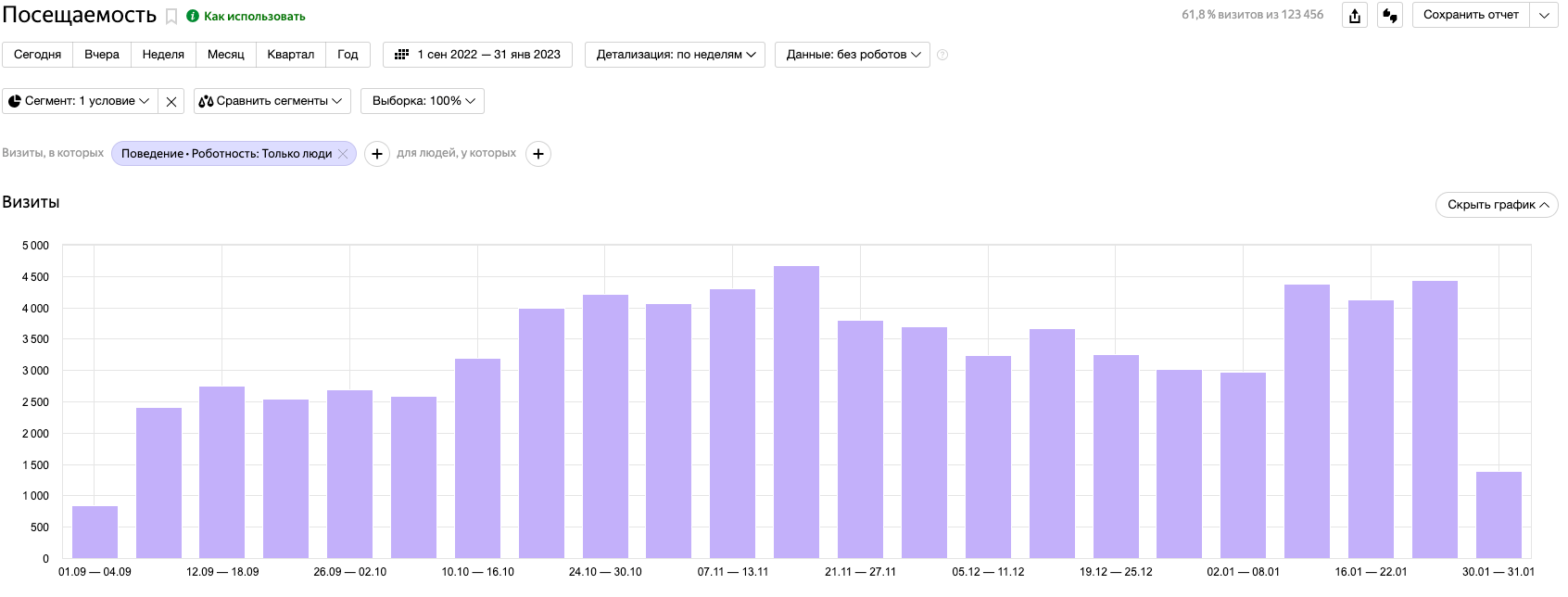Open the date range calendar picker
The width and height of the screenshot is (1568, 597).
[477, 55]
